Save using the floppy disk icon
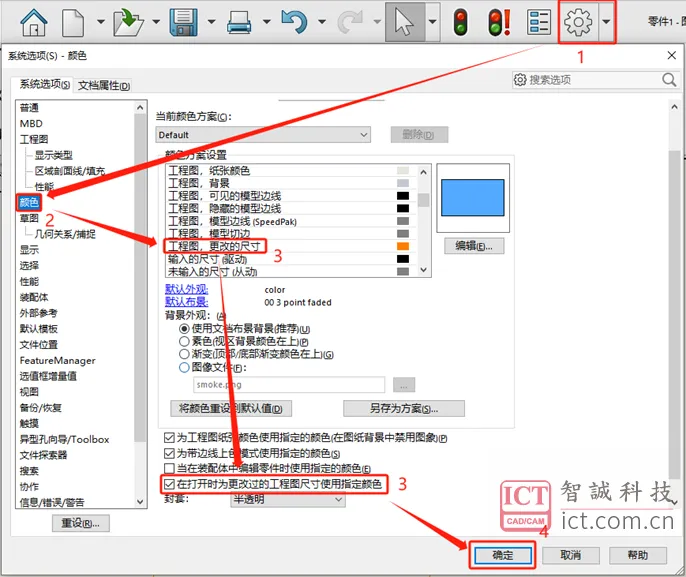This screenshot has height=577, width=686. [184, 22]
